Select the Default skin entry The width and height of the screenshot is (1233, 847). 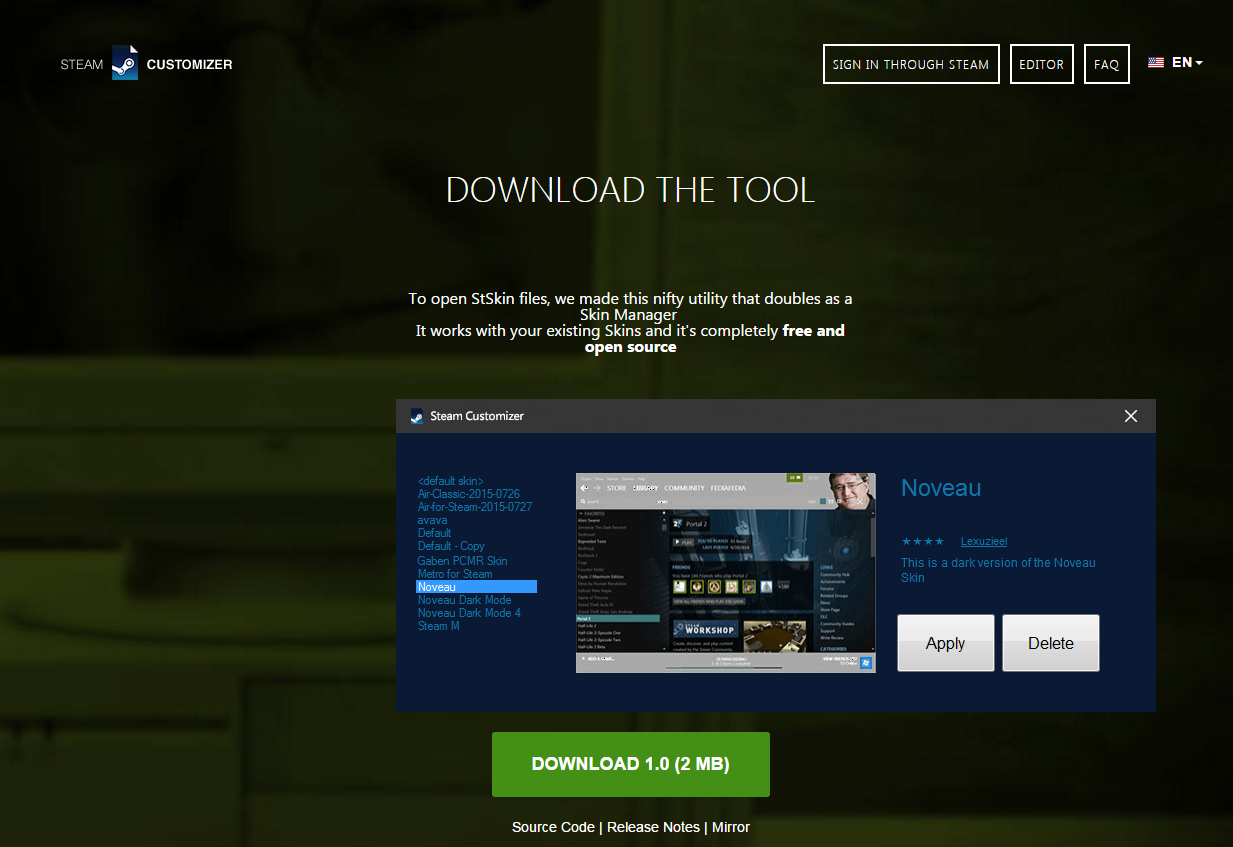pos(435,533)
